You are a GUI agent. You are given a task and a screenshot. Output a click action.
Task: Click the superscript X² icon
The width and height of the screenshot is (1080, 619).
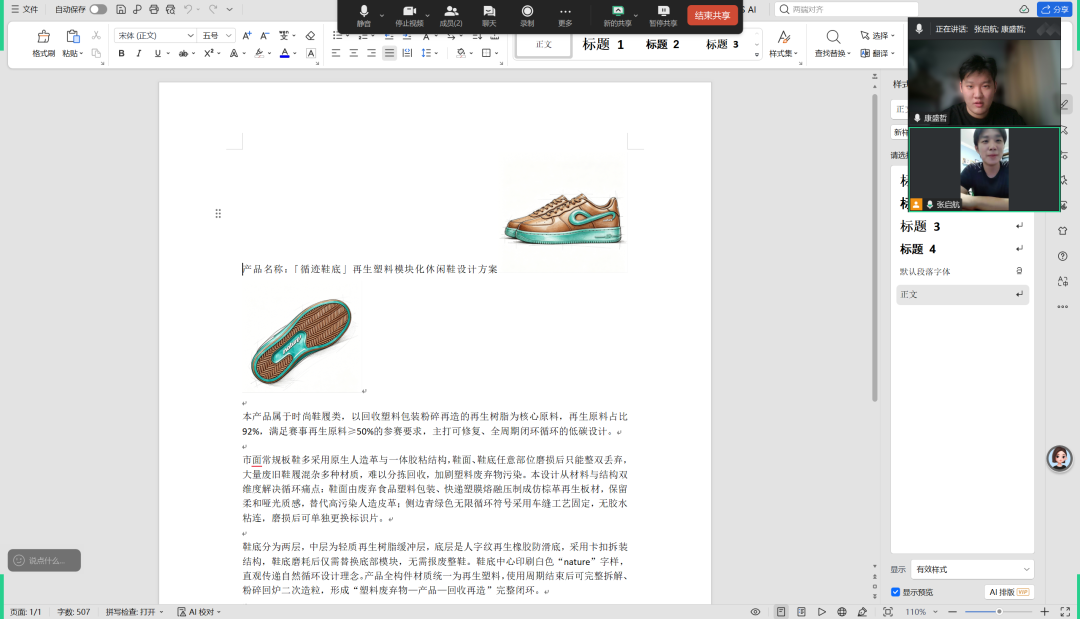pos(208,53)
